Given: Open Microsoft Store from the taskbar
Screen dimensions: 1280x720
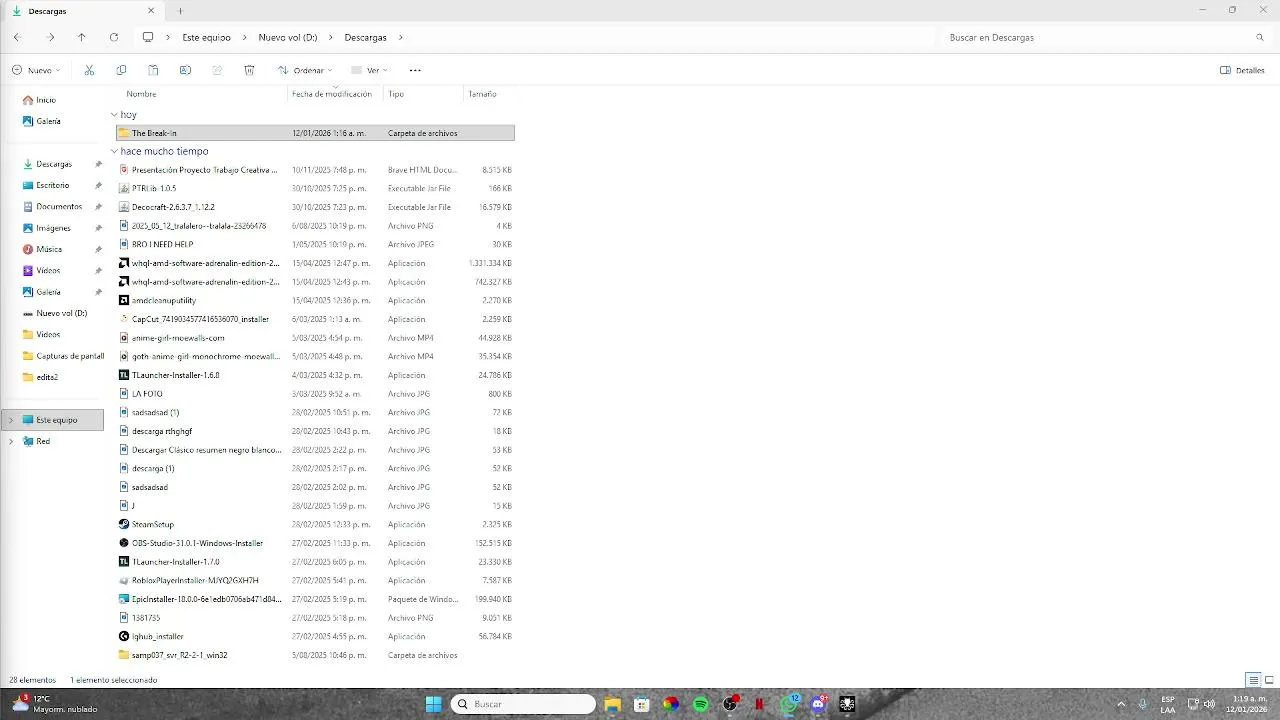Looking at the screenshot, I should click(642, 704).
